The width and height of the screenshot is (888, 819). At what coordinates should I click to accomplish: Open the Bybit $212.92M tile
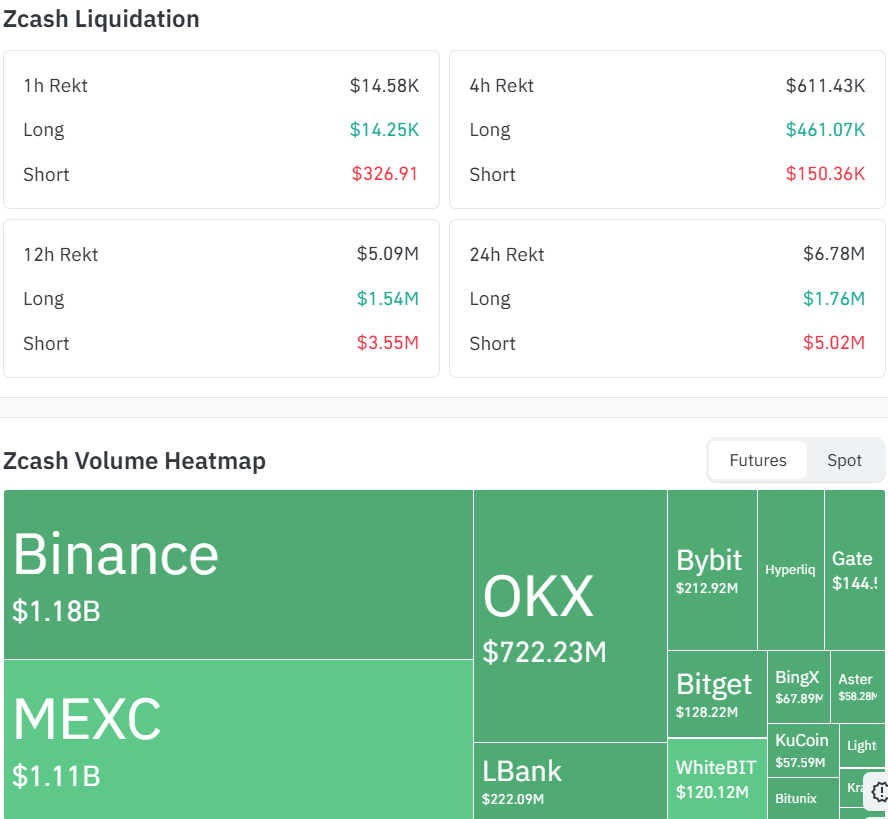pyautogui.click(x=712, y=570)
